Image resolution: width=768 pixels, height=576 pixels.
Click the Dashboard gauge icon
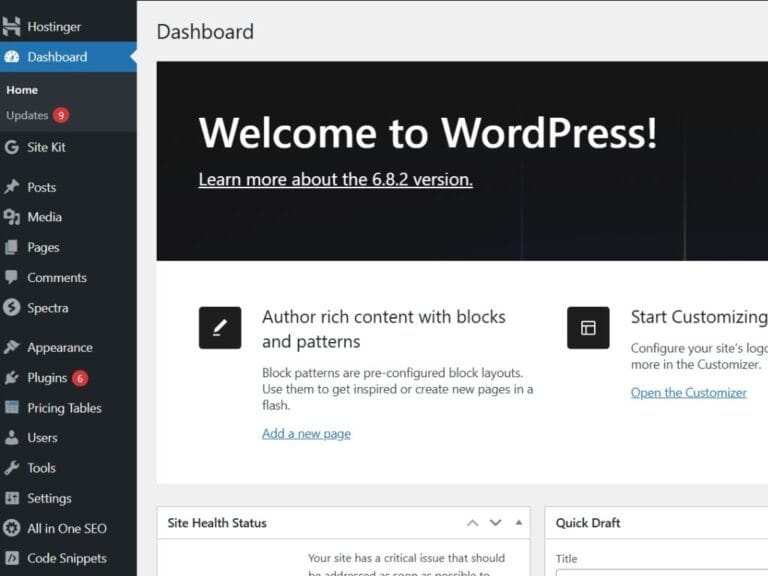(x=12, y=57)
